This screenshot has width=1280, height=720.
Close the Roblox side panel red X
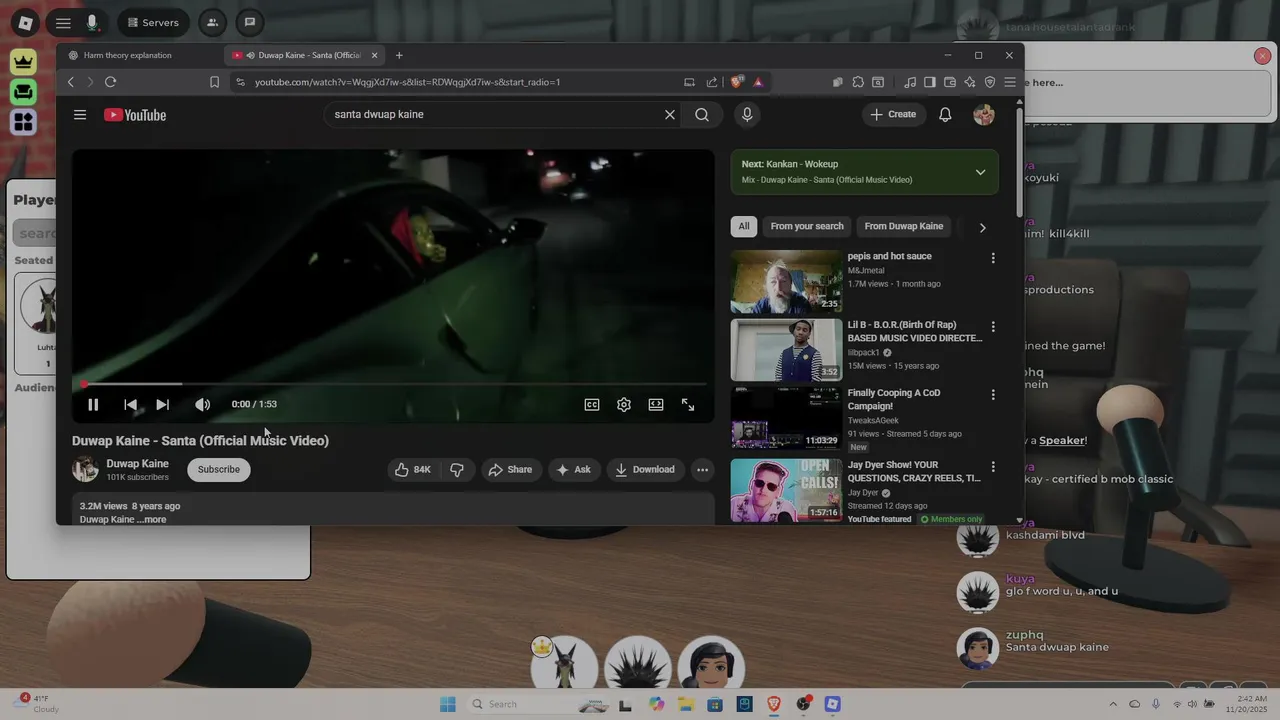click(1262, 56)
